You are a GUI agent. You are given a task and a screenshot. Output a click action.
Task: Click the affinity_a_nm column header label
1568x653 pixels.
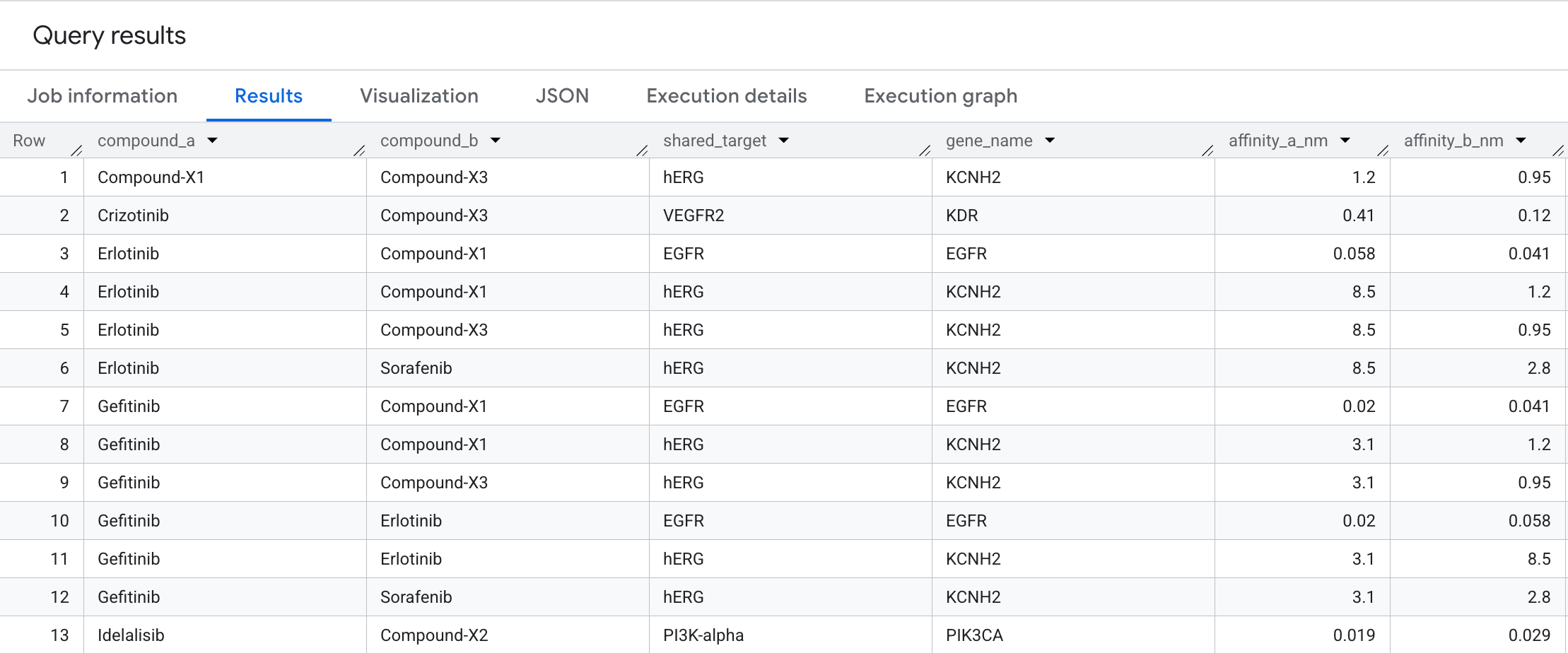[1278, 141]
